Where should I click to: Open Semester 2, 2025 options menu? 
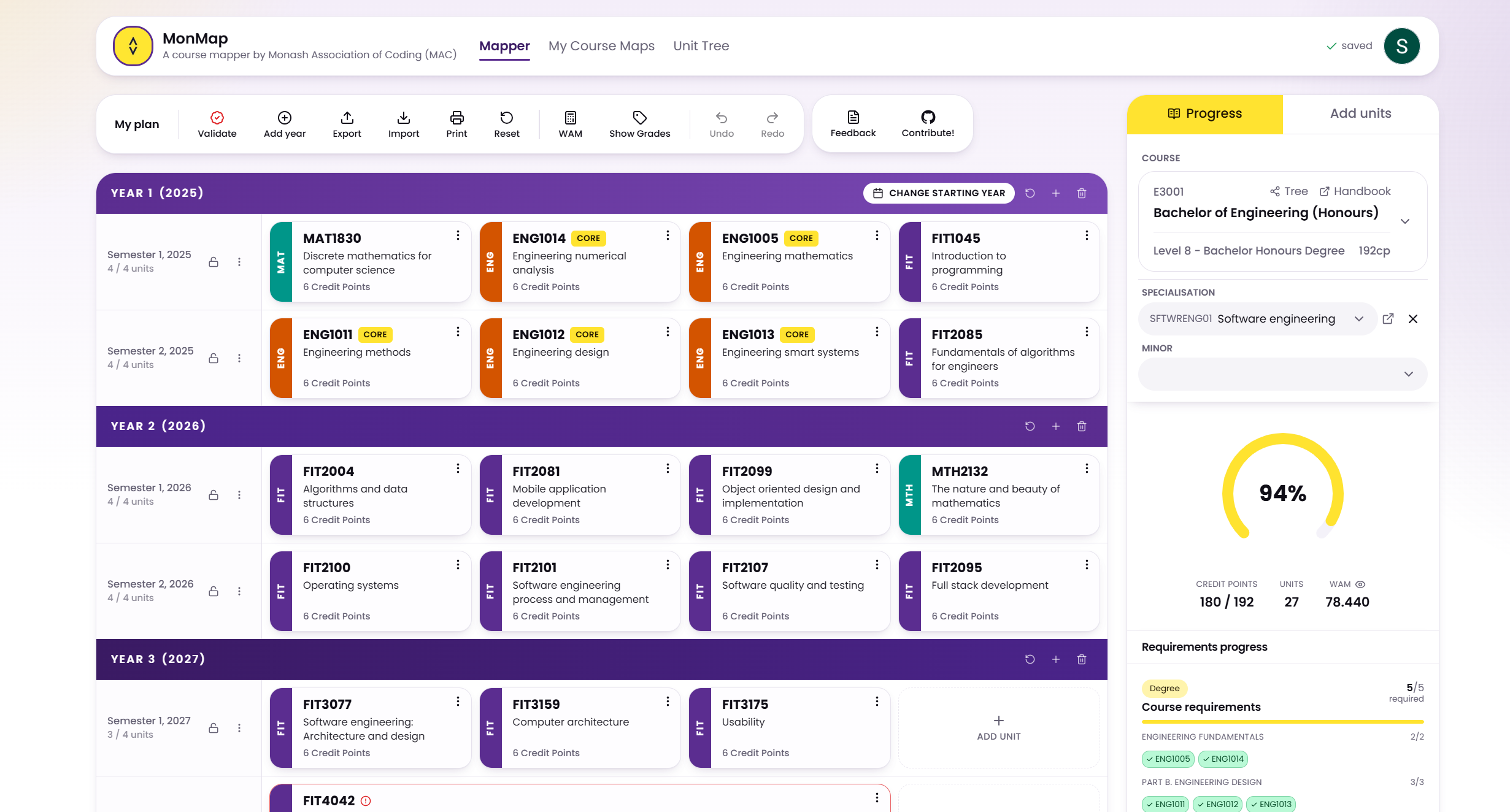click(x=239, y=358)
